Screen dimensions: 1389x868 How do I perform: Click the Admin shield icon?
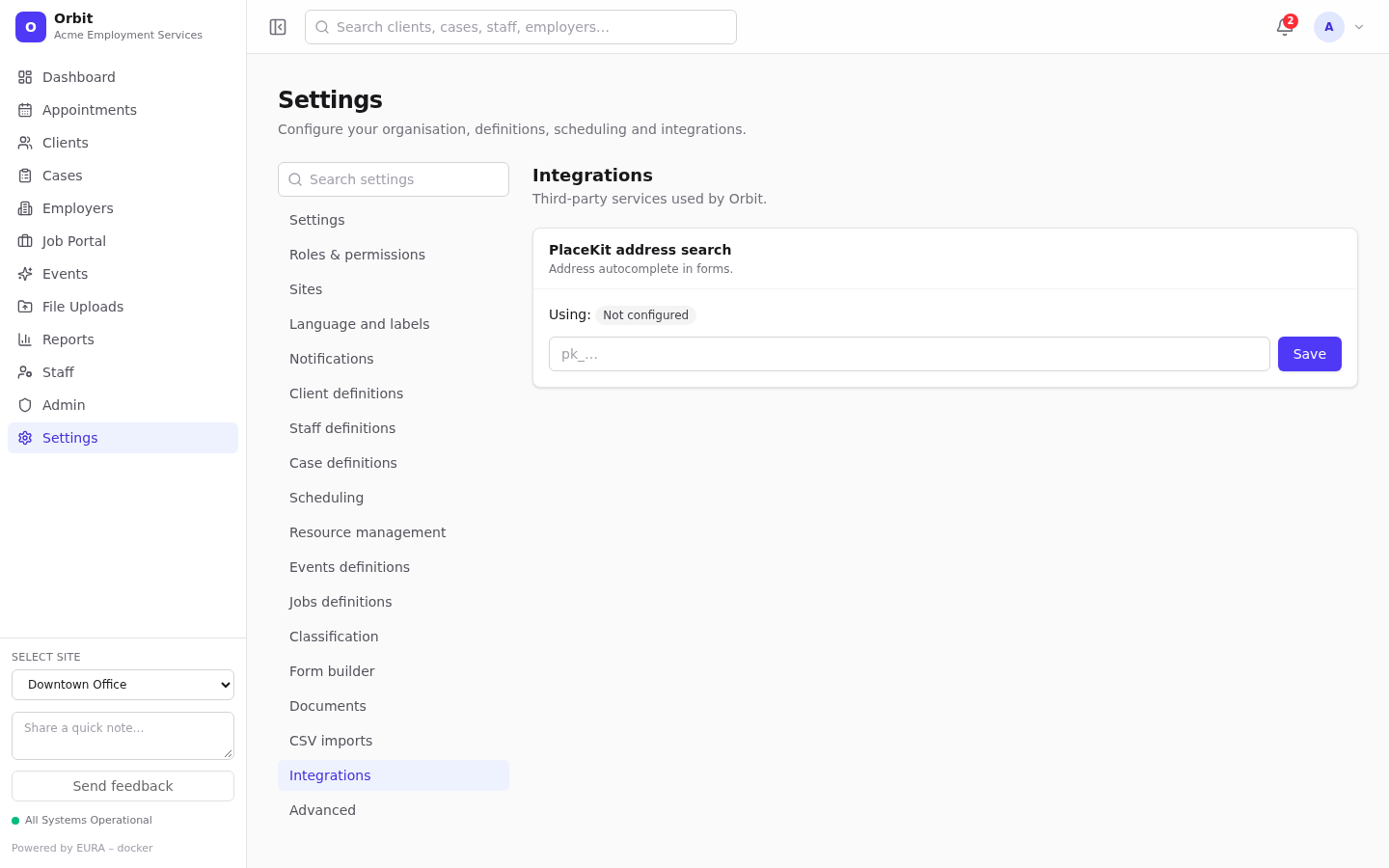tap(25, 405)
